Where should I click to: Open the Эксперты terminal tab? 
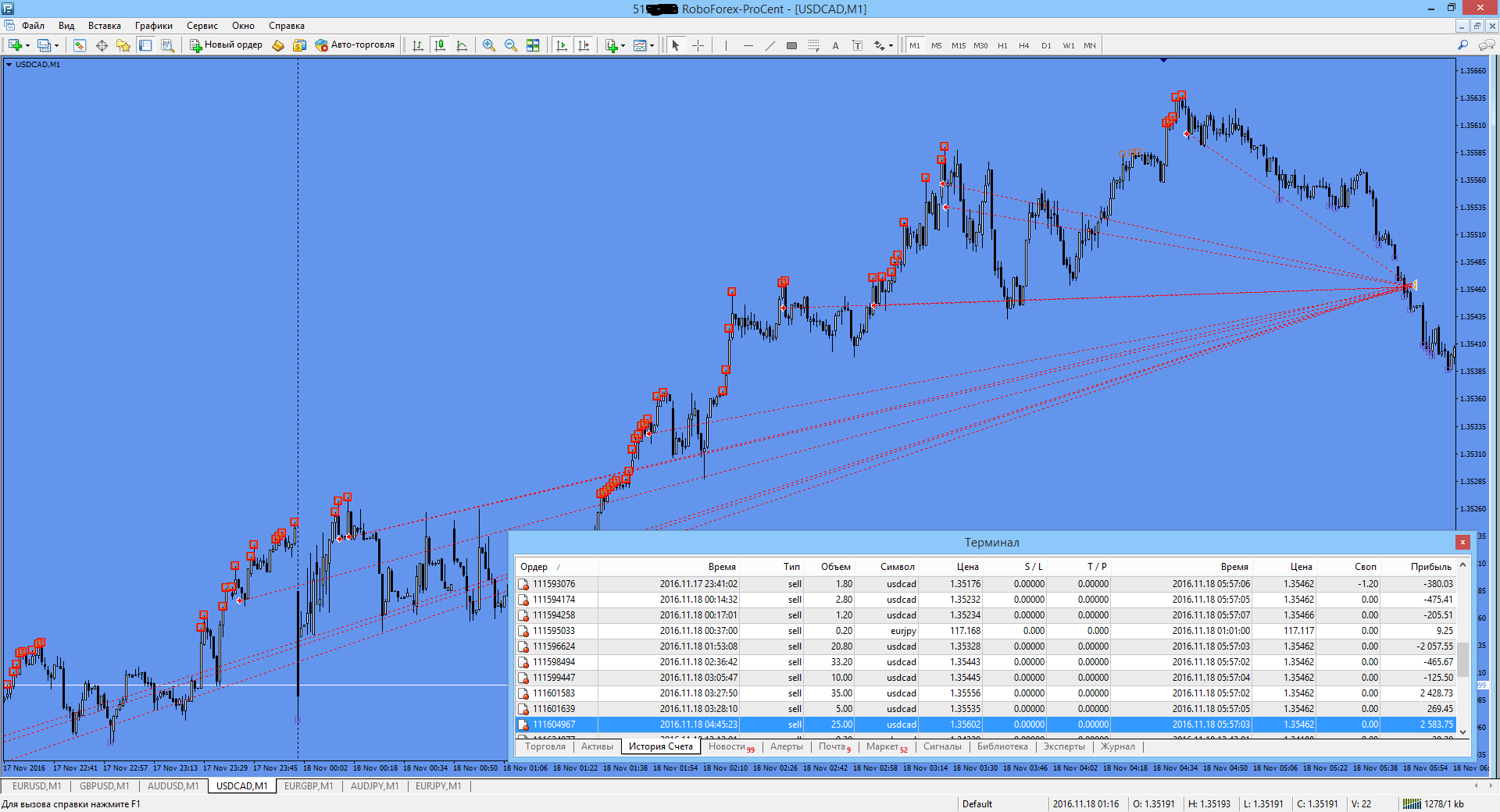click(x=1064, y=746)
